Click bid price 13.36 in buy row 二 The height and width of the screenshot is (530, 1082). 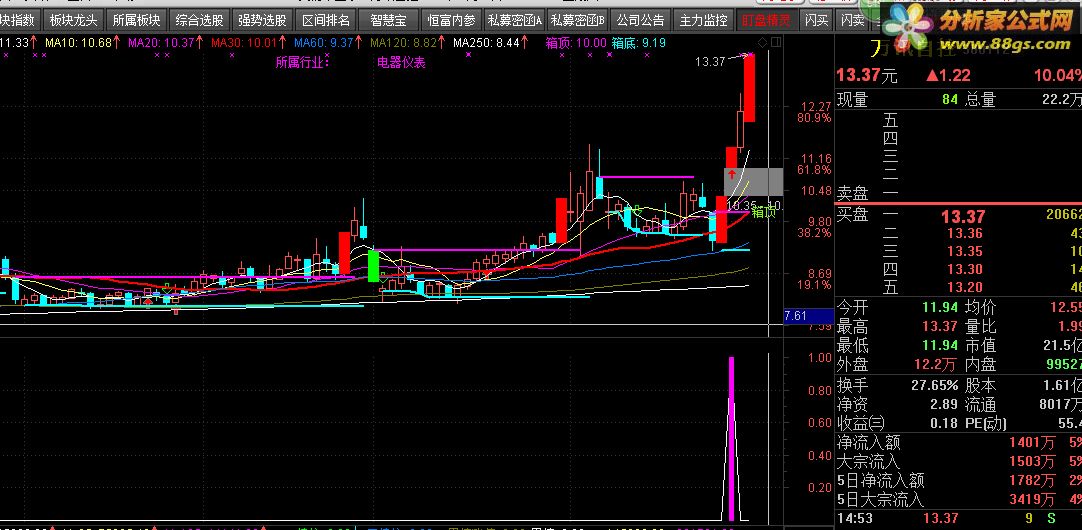(x=965, y=233)
